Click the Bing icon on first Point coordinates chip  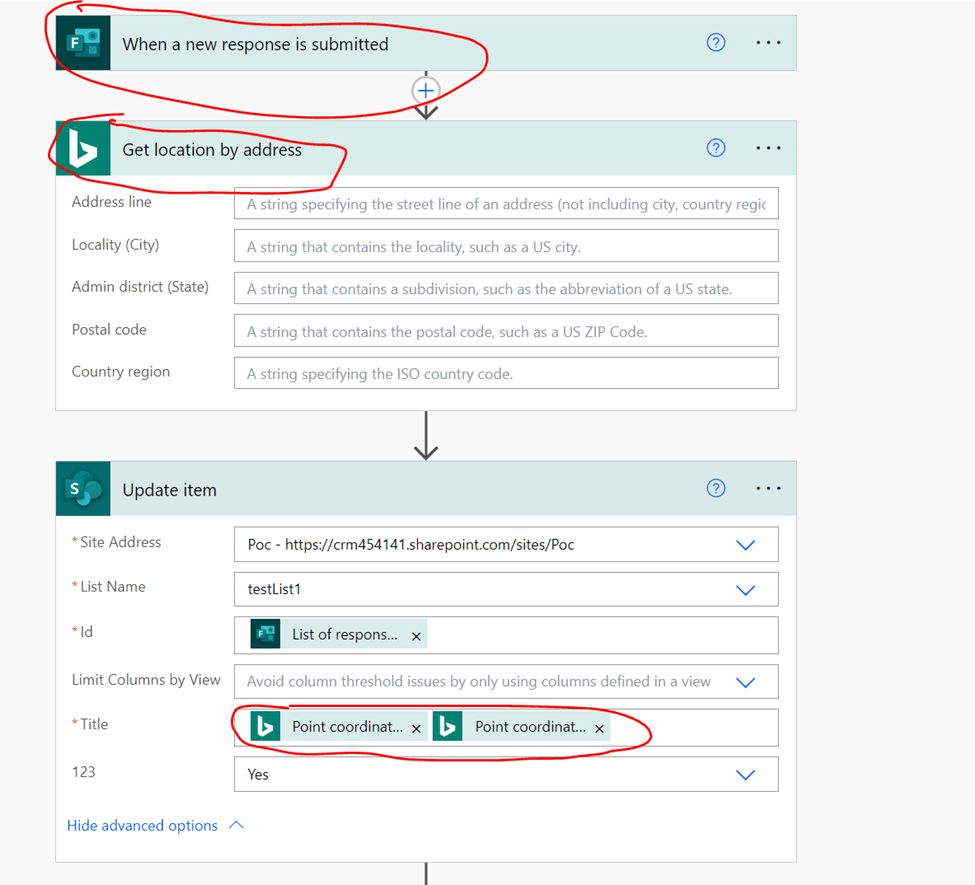coord(264,727)
